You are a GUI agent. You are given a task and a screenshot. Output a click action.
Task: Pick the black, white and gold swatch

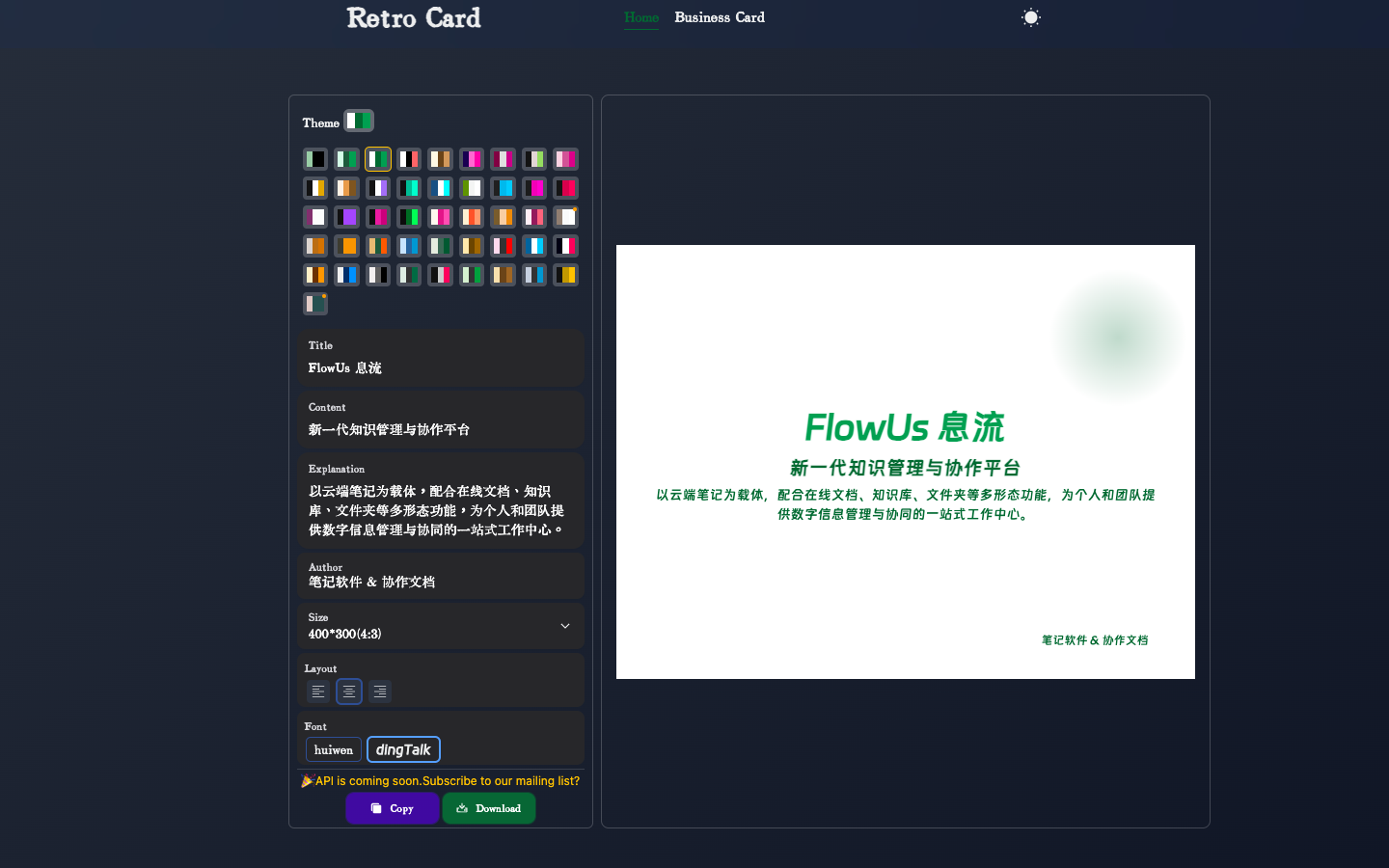pyautogui.click(x=315, y=188)
